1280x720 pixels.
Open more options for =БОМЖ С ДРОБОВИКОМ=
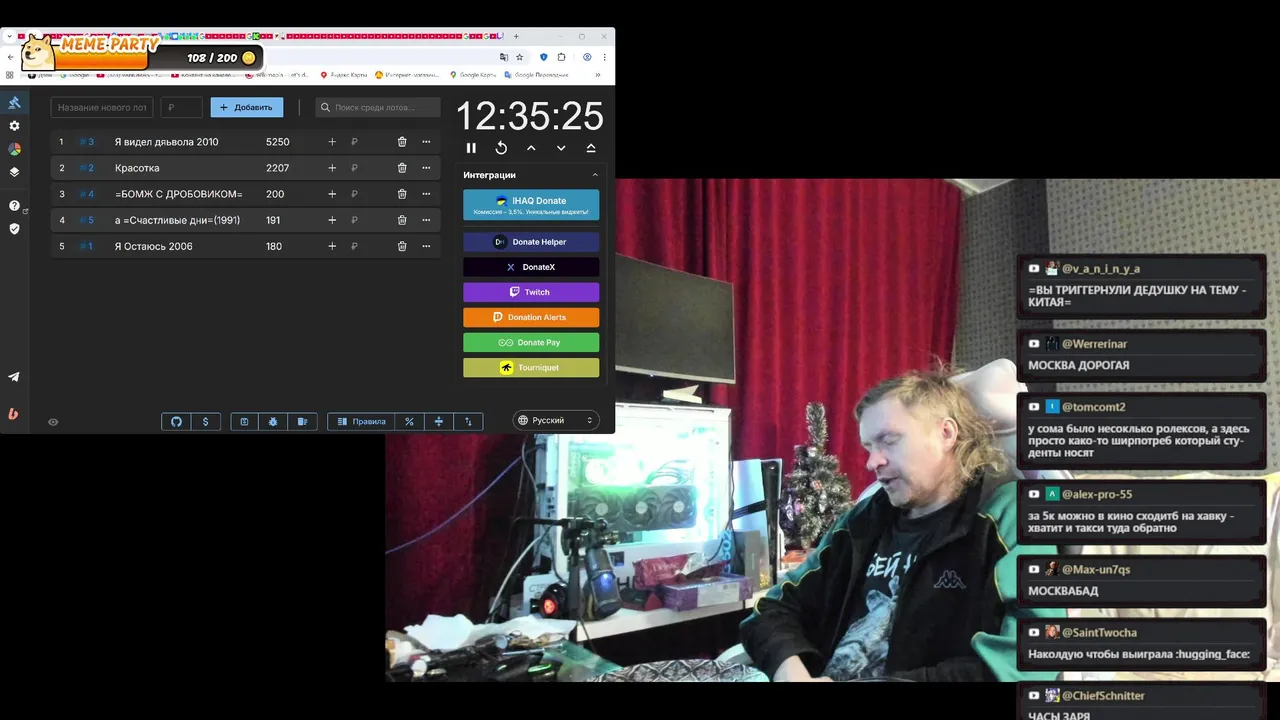click(x=426, y=194)
